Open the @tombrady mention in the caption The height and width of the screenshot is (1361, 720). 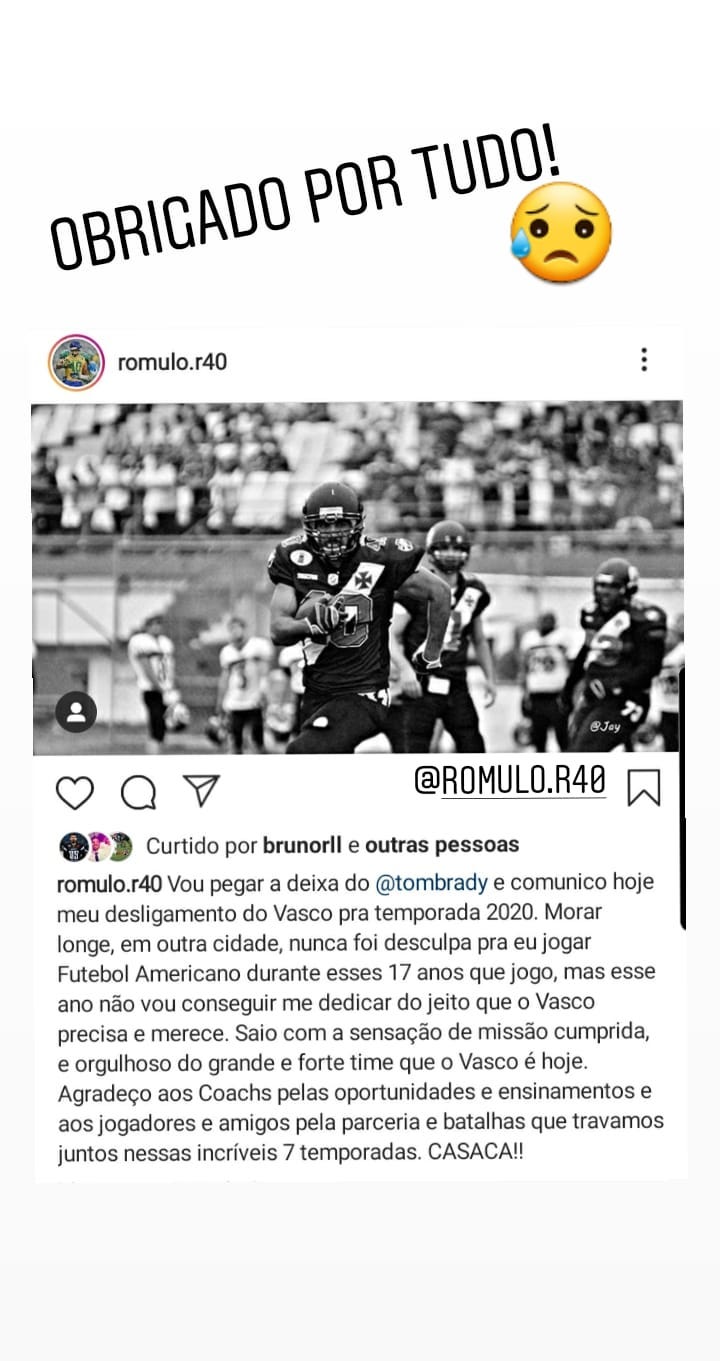pos(431,885)
